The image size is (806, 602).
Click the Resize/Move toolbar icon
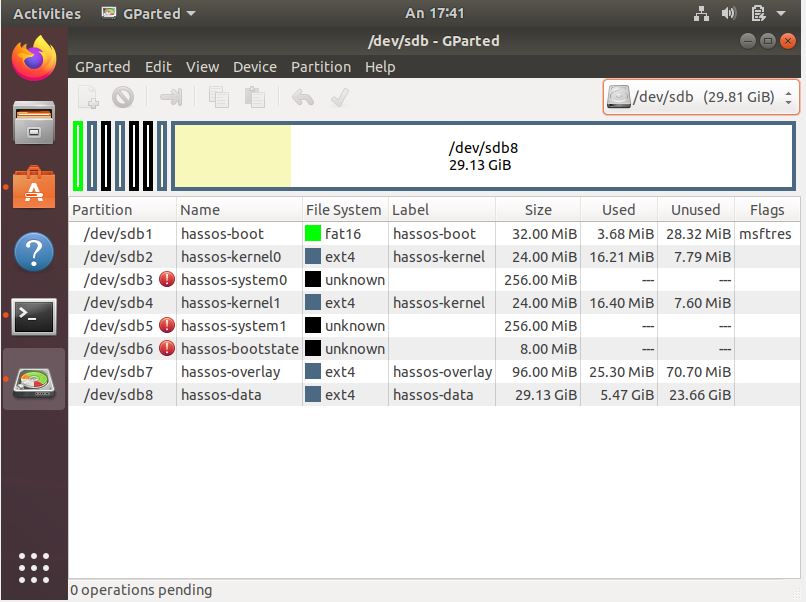pyautogui.click(x=171, y=97)
